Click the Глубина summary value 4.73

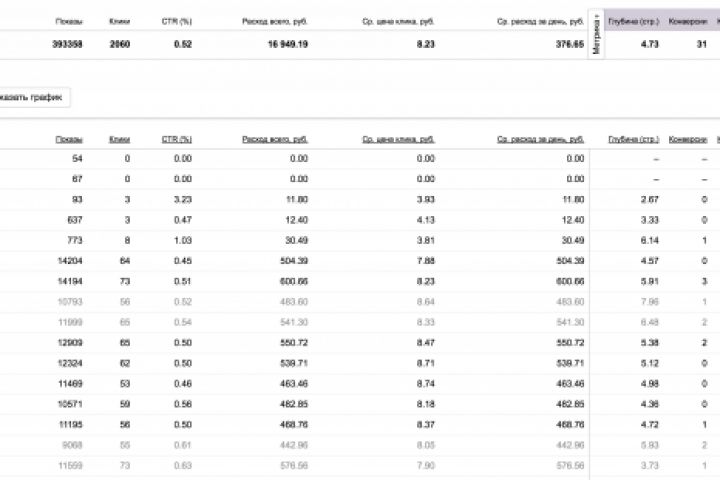649,44
